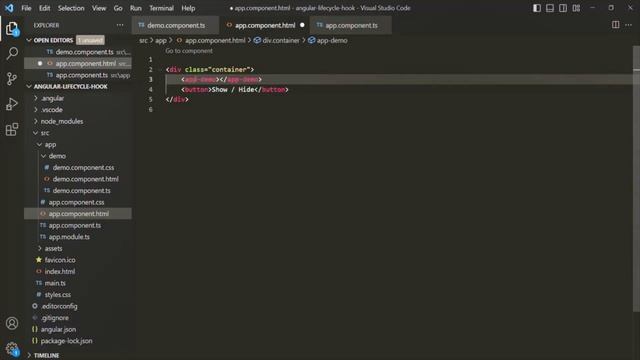
Task: Open the Selection menu
Action: (x=71, y=8)
